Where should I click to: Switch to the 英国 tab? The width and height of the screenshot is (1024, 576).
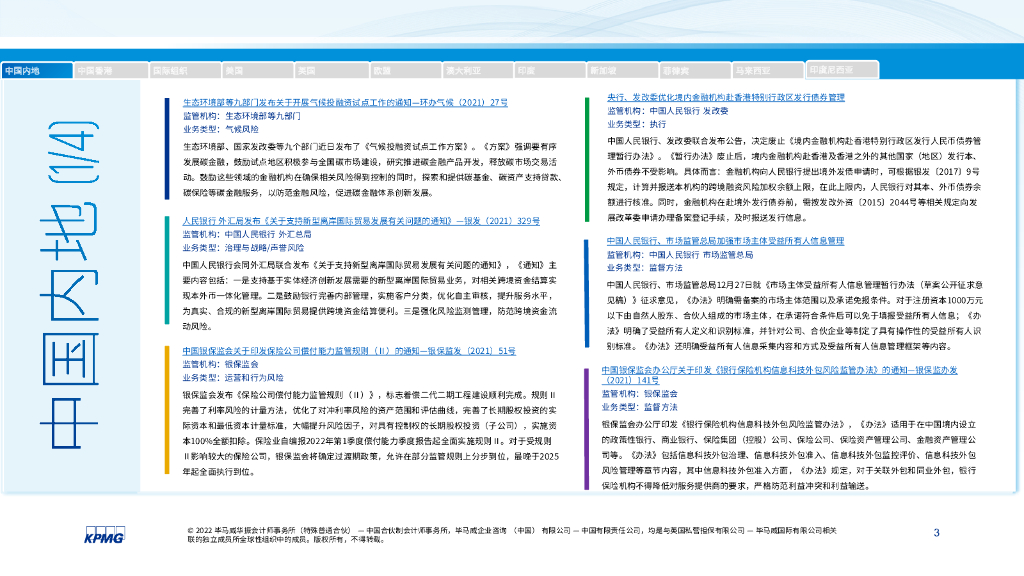(x=330, y=71)
